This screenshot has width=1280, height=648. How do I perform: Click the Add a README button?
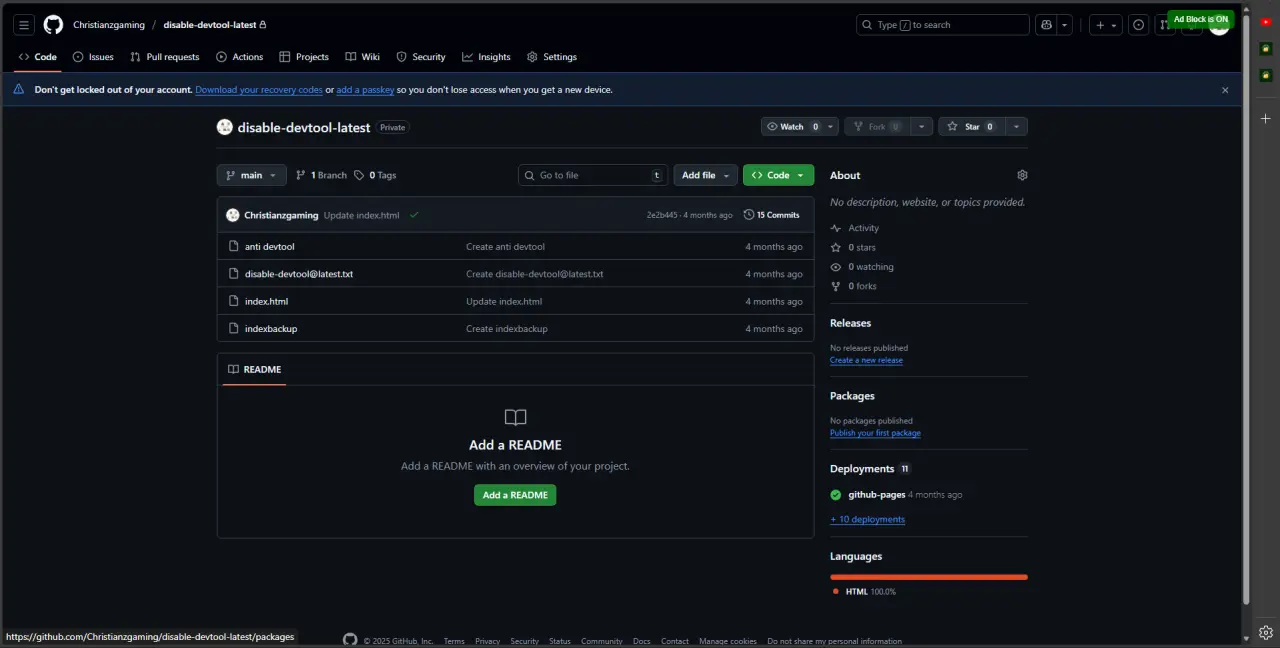click(515, 495)
